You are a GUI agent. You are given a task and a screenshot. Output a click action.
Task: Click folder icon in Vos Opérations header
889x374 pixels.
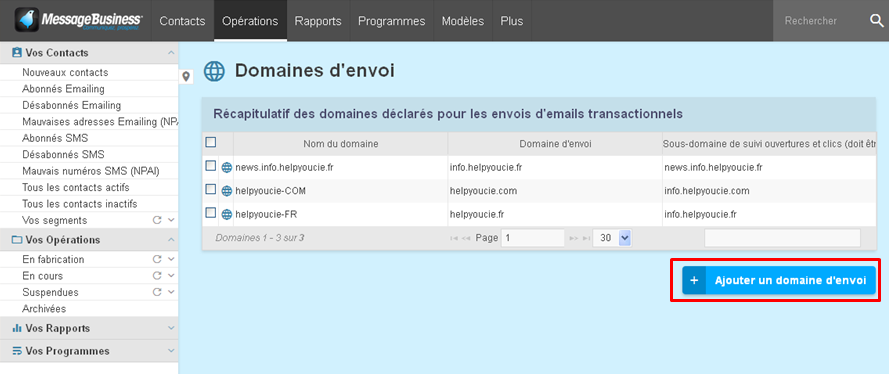click(16, 240)
